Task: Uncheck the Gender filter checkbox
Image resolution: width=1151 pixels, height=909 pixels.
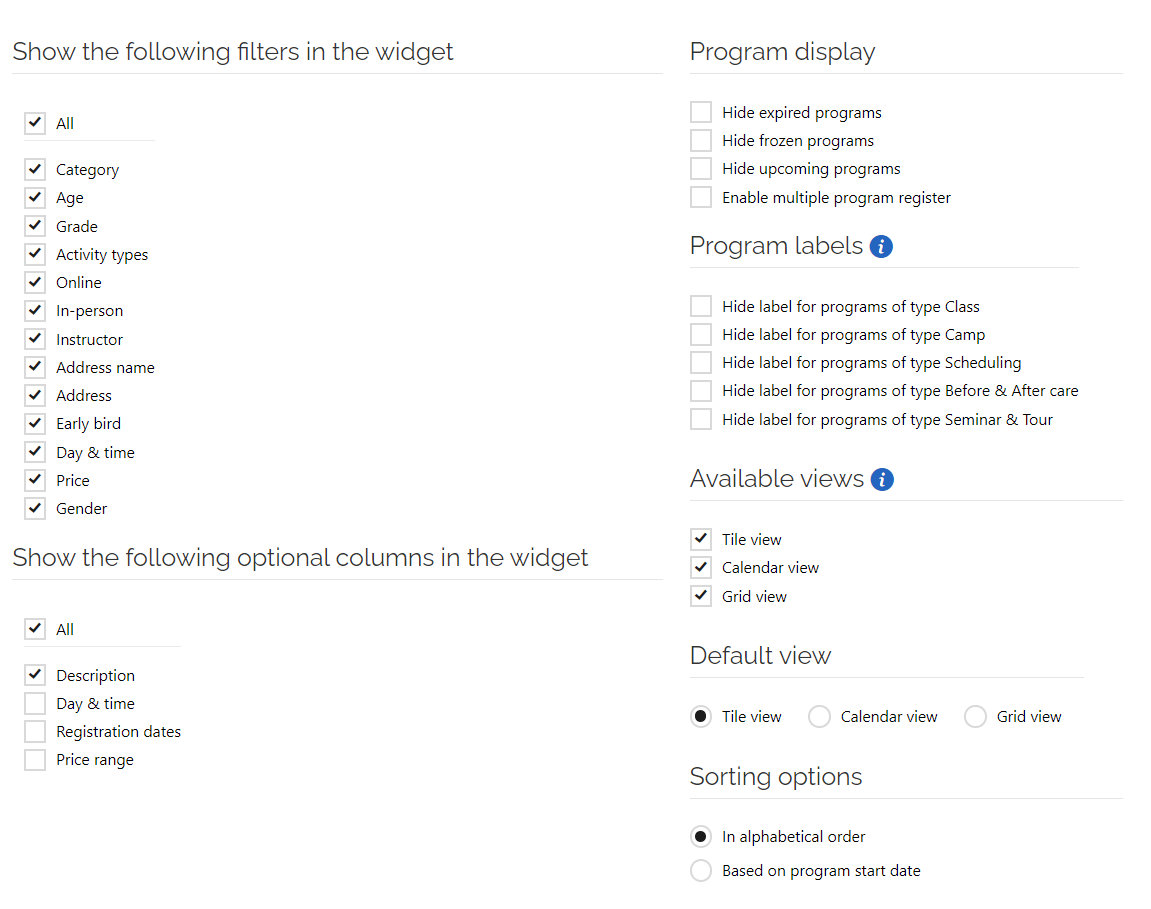Action: (35, 508)
